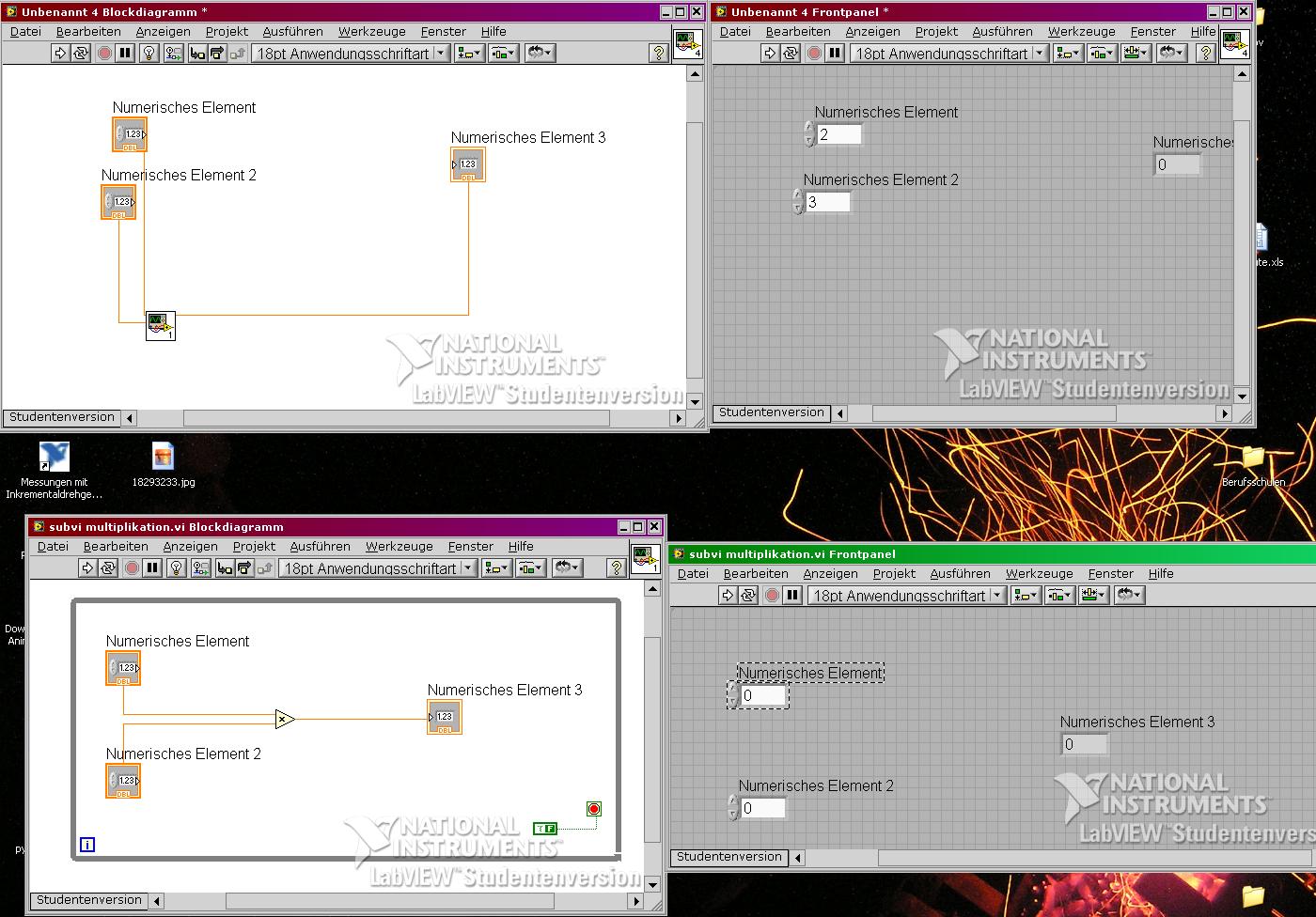
Task: Open Align Objects dropdown in Unbenannt 4 Blockdiagramm
Action: (469, 54)
